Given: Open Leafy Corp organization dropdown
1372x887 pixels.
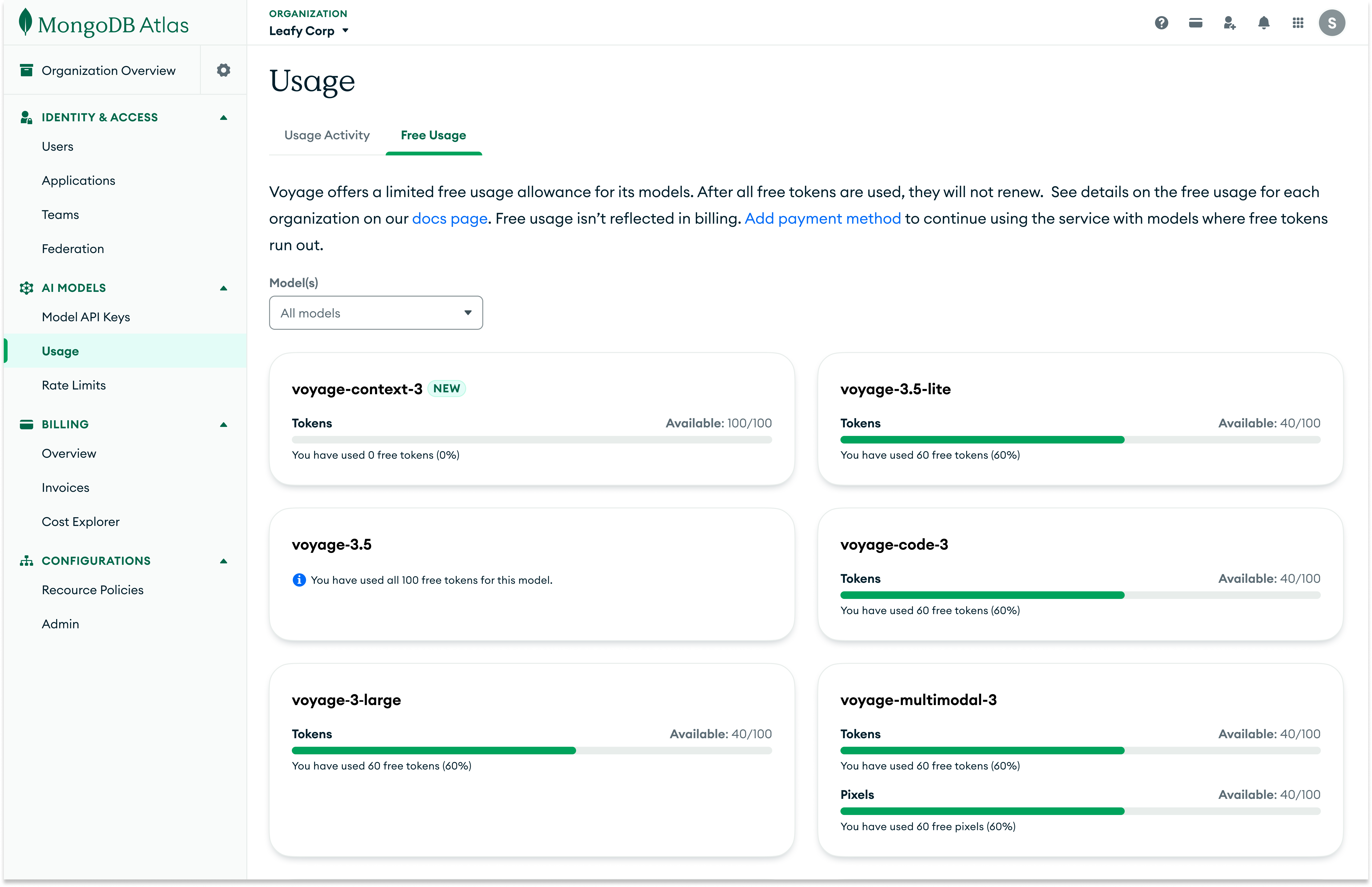Looking at the screenshot, I should click(x=309, y=31).
